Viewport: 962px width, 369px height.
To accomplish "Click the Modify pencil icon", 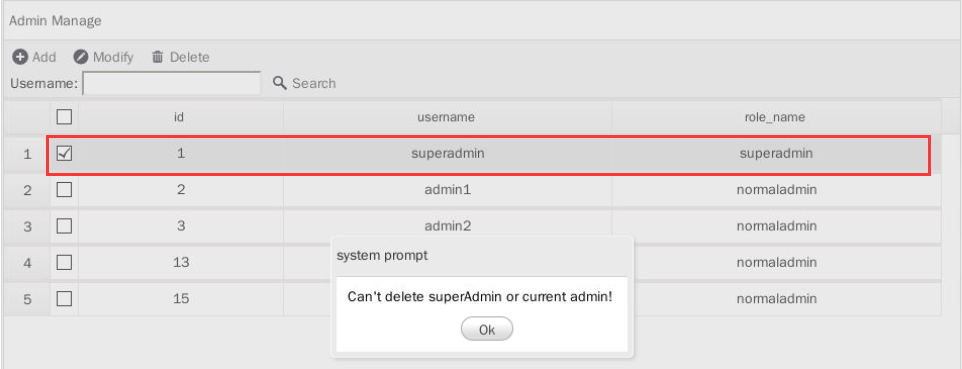I will 81,57.
